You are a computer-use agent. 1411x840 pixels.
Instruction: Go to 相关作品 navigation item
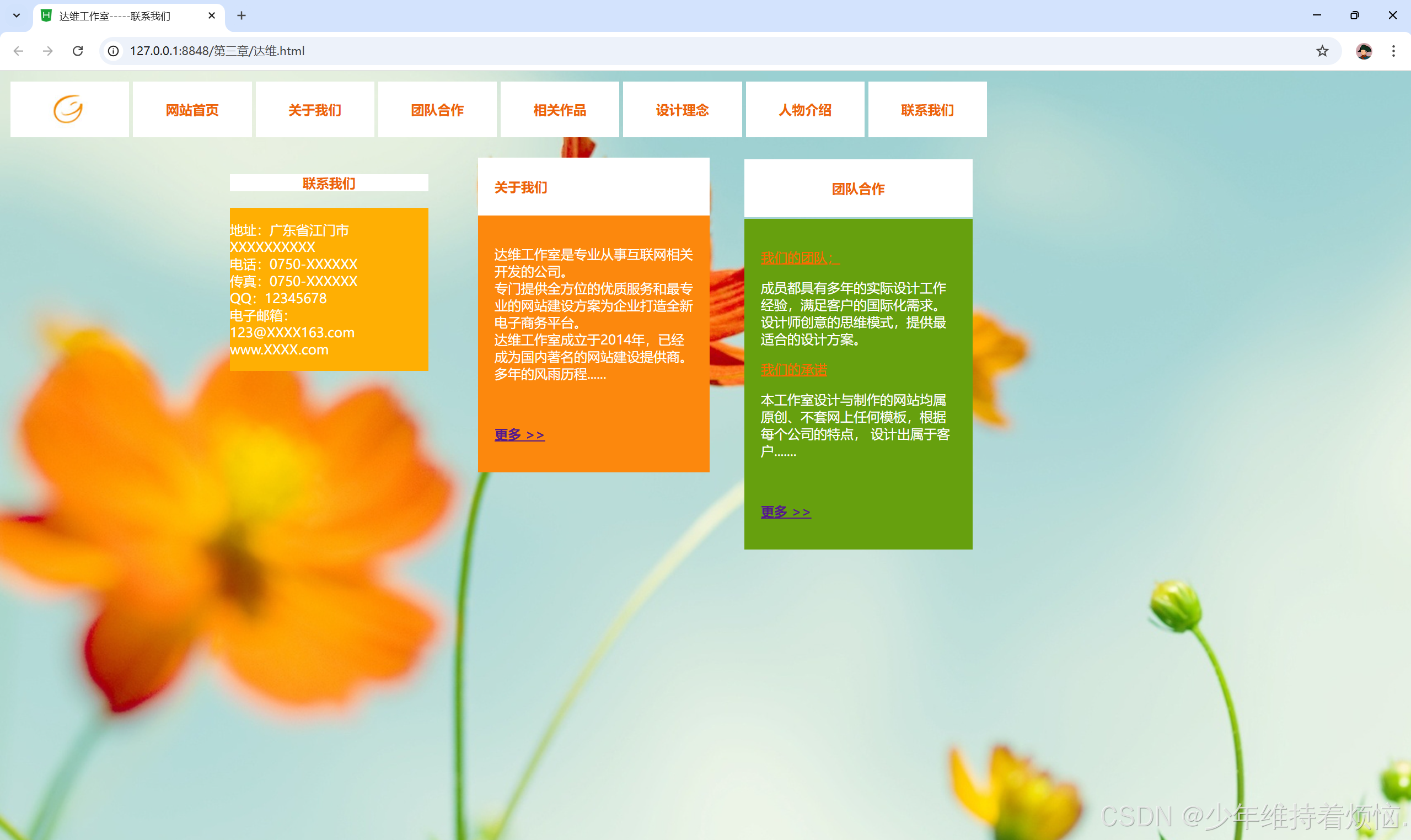(560, 110)
